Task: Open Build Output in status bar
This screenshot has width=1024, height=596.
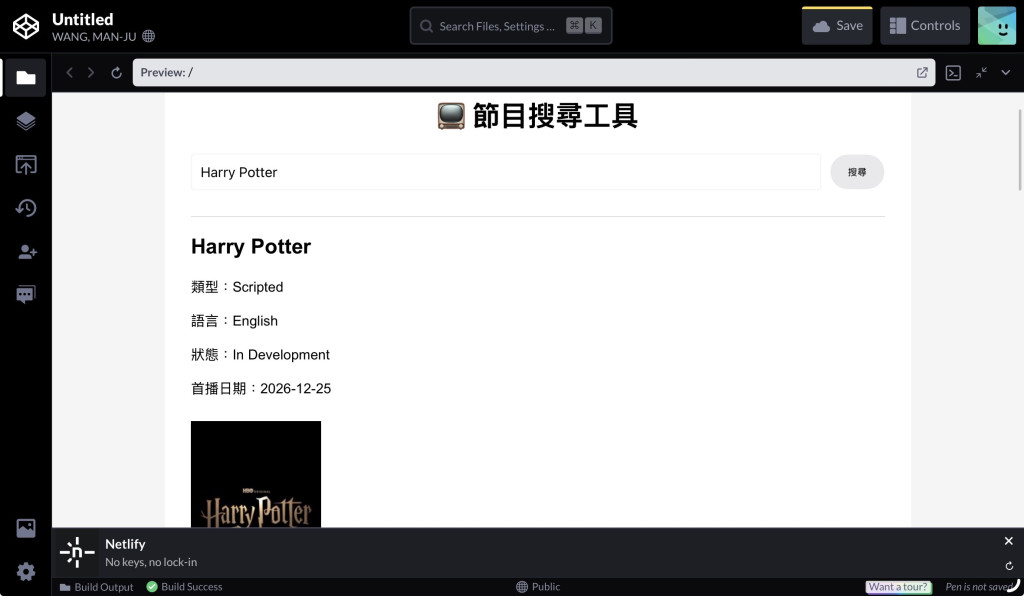Action: 97,587
